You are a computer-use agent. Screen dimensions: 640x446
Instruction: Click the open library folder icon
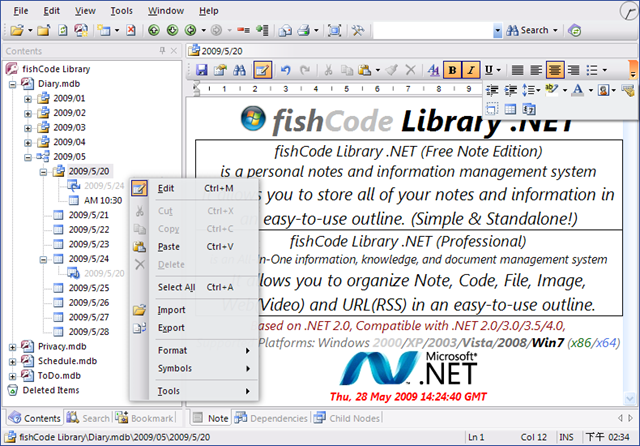[17, 30]
